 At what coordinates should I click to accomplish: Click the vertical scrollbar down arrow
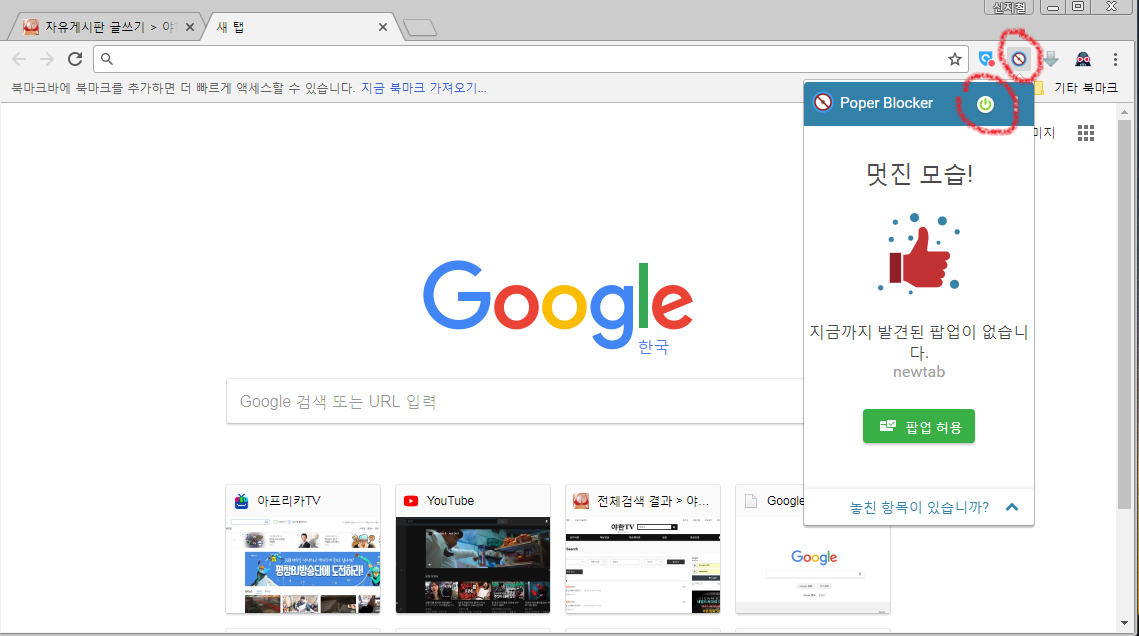point(1124,623)
